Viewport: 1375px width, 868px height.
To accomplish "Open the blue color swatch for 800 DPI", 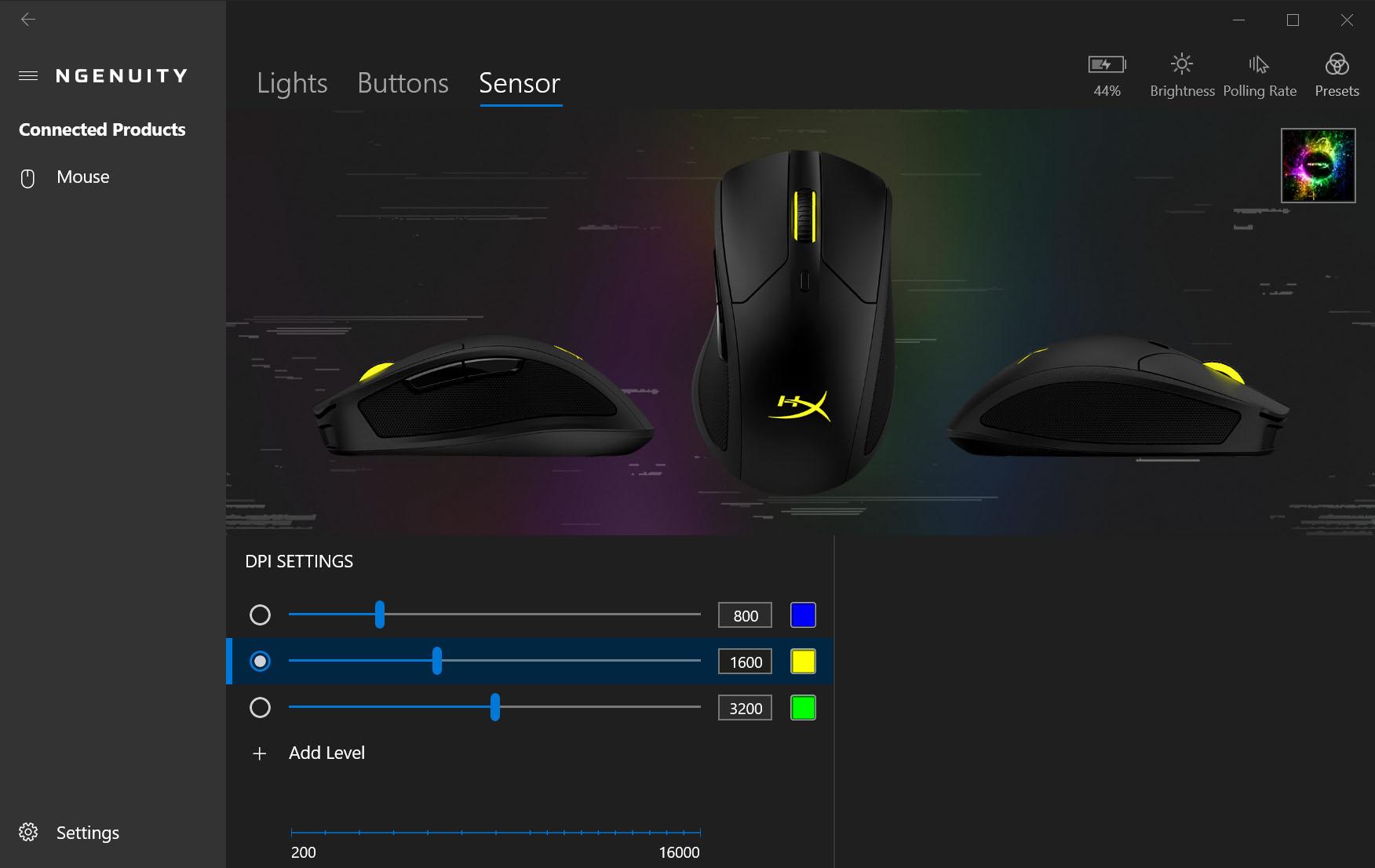I will coord(803,615).
